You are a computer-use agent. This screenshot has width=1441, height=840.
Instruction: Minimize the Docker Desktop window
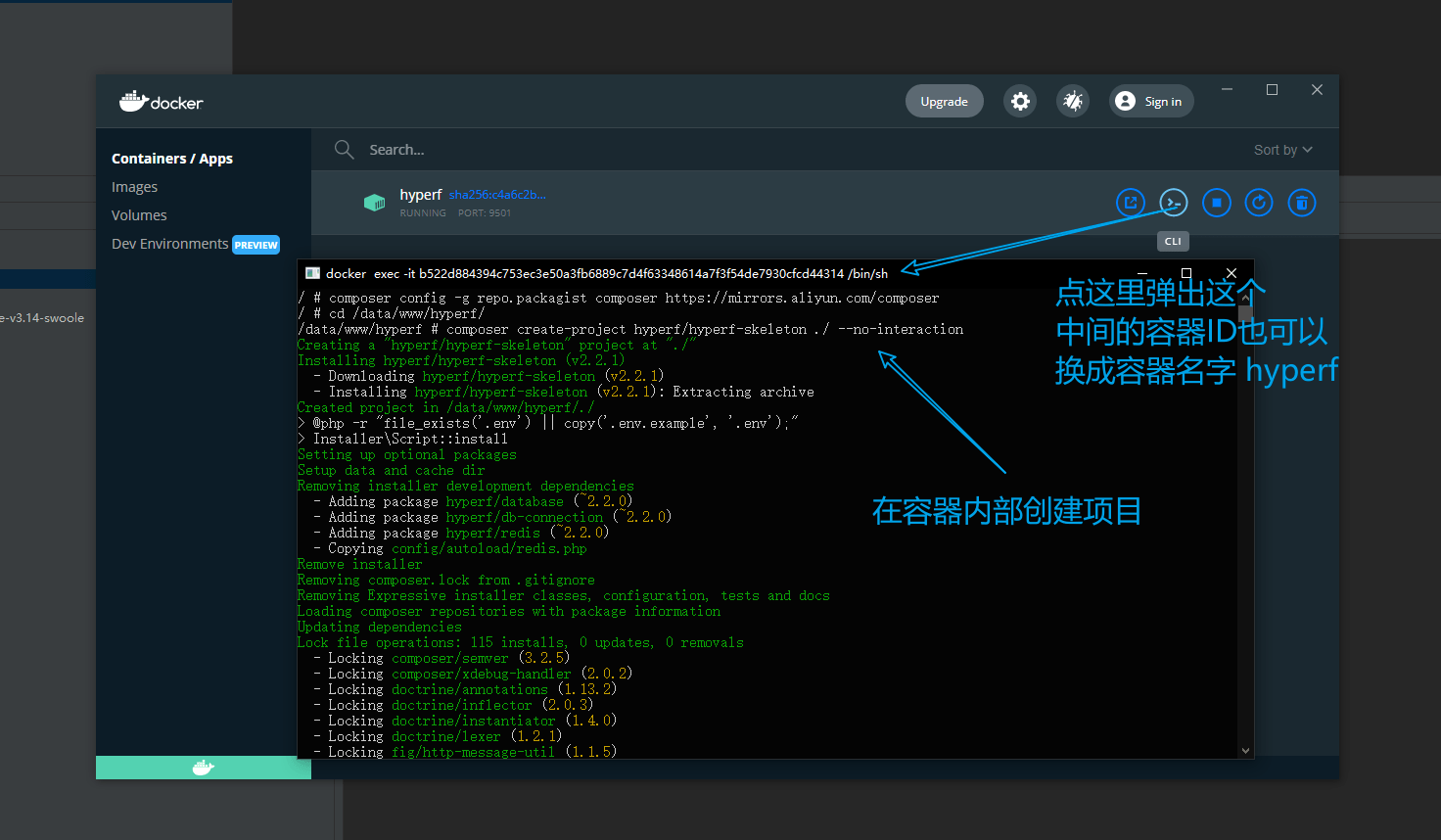1227,89
